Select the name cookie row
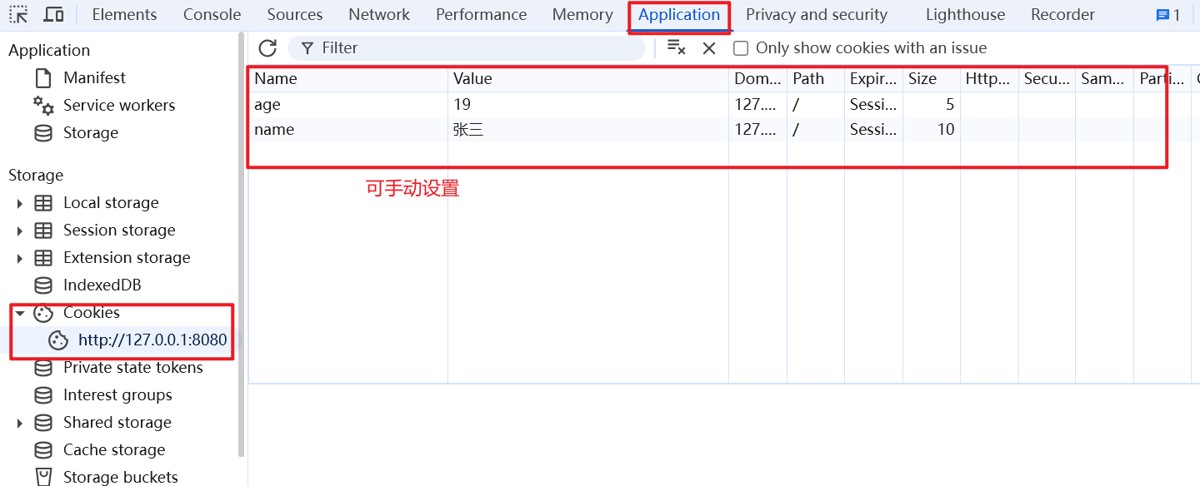Viewport: 1200px width, 486px height. coord(350,129)
